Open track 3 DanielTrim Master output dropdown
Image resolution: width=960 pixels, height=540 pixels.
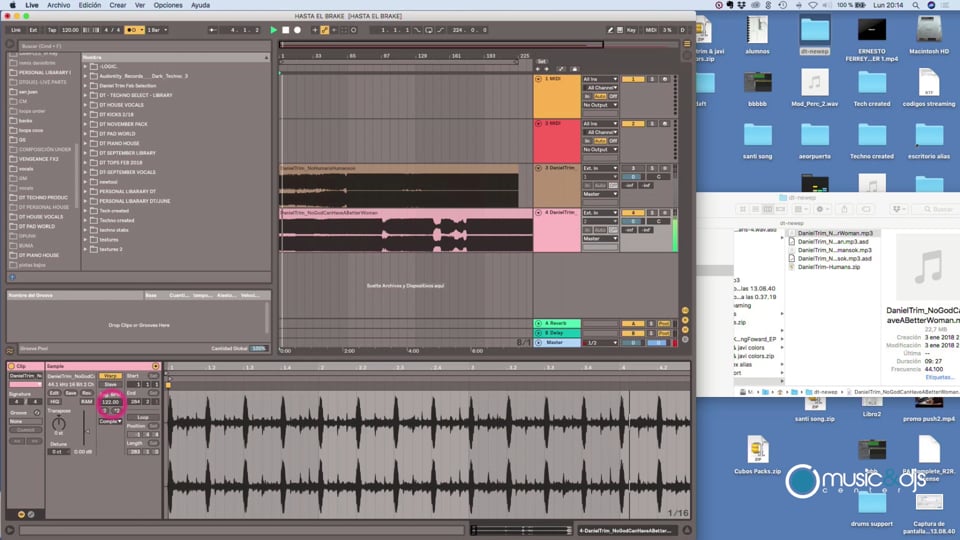pyautogui.click(x=600, y=194)
